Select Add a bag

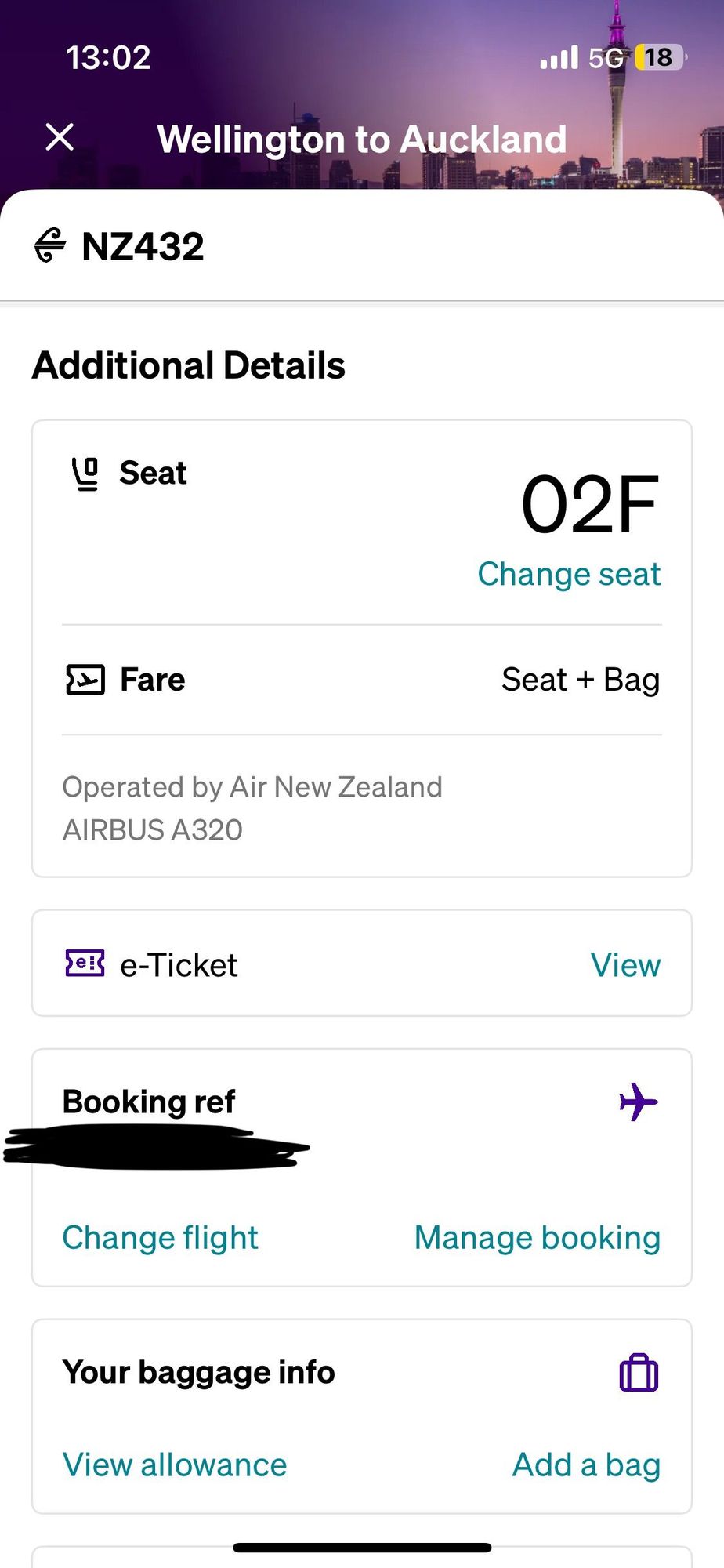click(x=587, y=1465)
